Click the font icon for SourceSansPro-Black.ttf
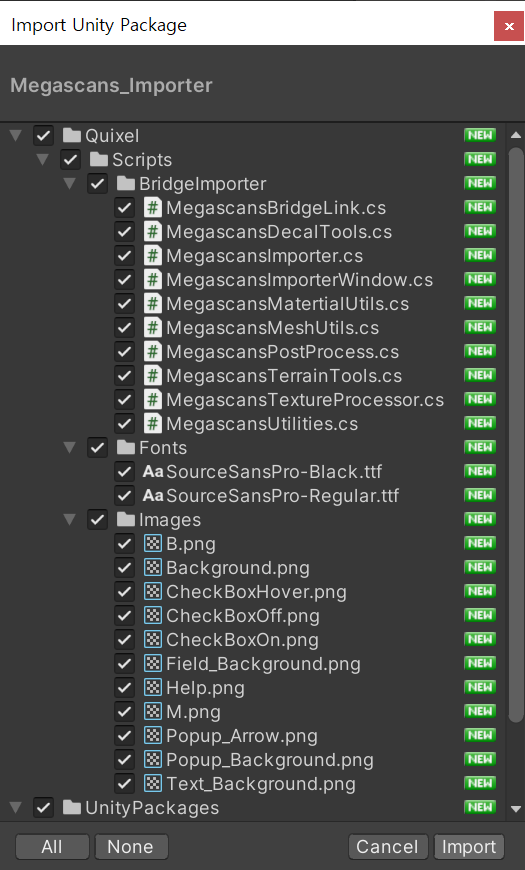The width and height of the screenshot is (525, 870). tap(153, 472)
